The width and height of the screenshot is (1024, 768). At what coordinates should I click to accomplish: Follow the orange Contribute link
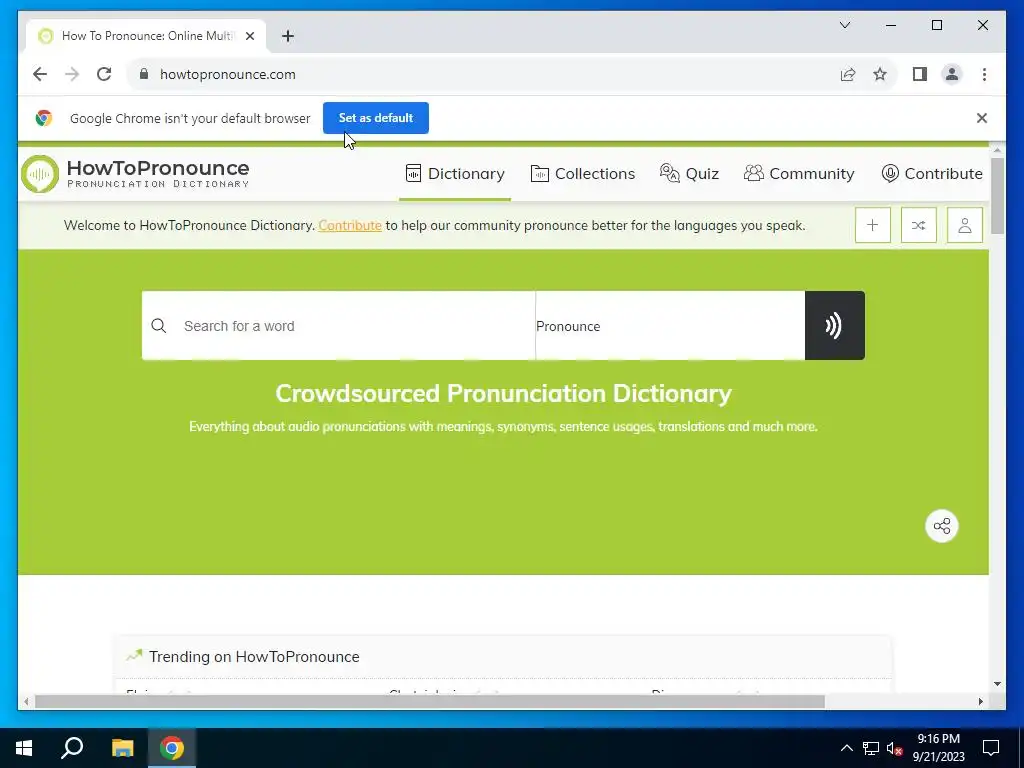tap(350, 225)
